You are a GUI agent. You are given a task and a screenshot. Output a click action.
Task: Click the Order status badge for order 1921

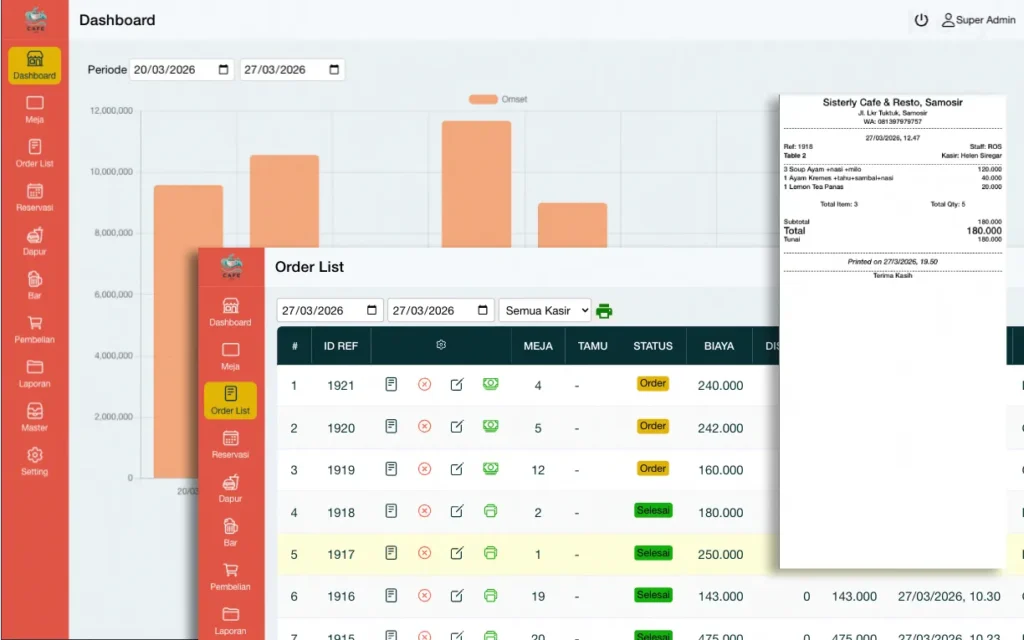coord(652,384)
